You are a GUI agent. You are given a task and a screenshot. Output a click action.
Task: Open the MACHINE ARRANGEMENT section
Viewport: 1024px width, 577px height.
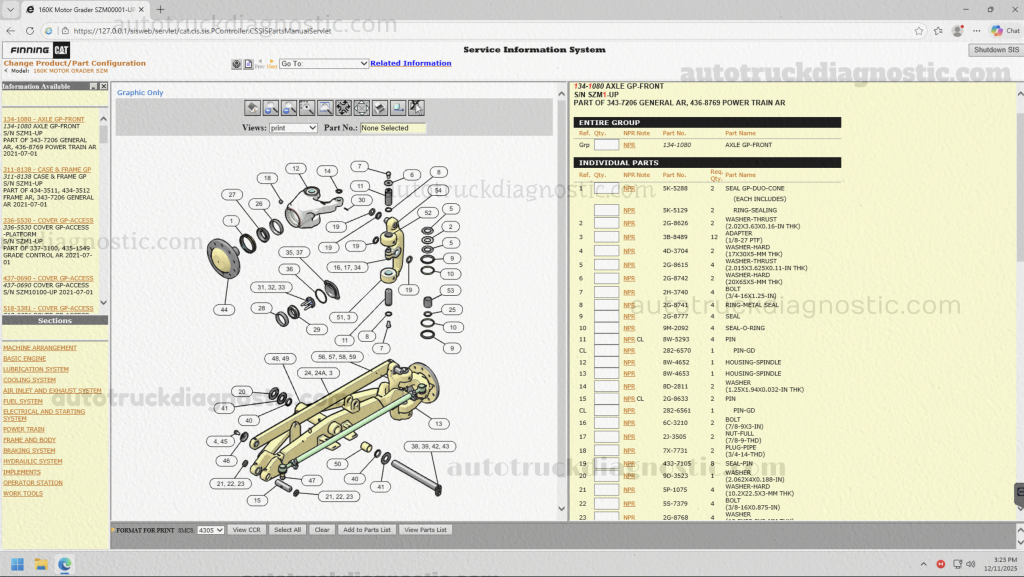[40, 348]
